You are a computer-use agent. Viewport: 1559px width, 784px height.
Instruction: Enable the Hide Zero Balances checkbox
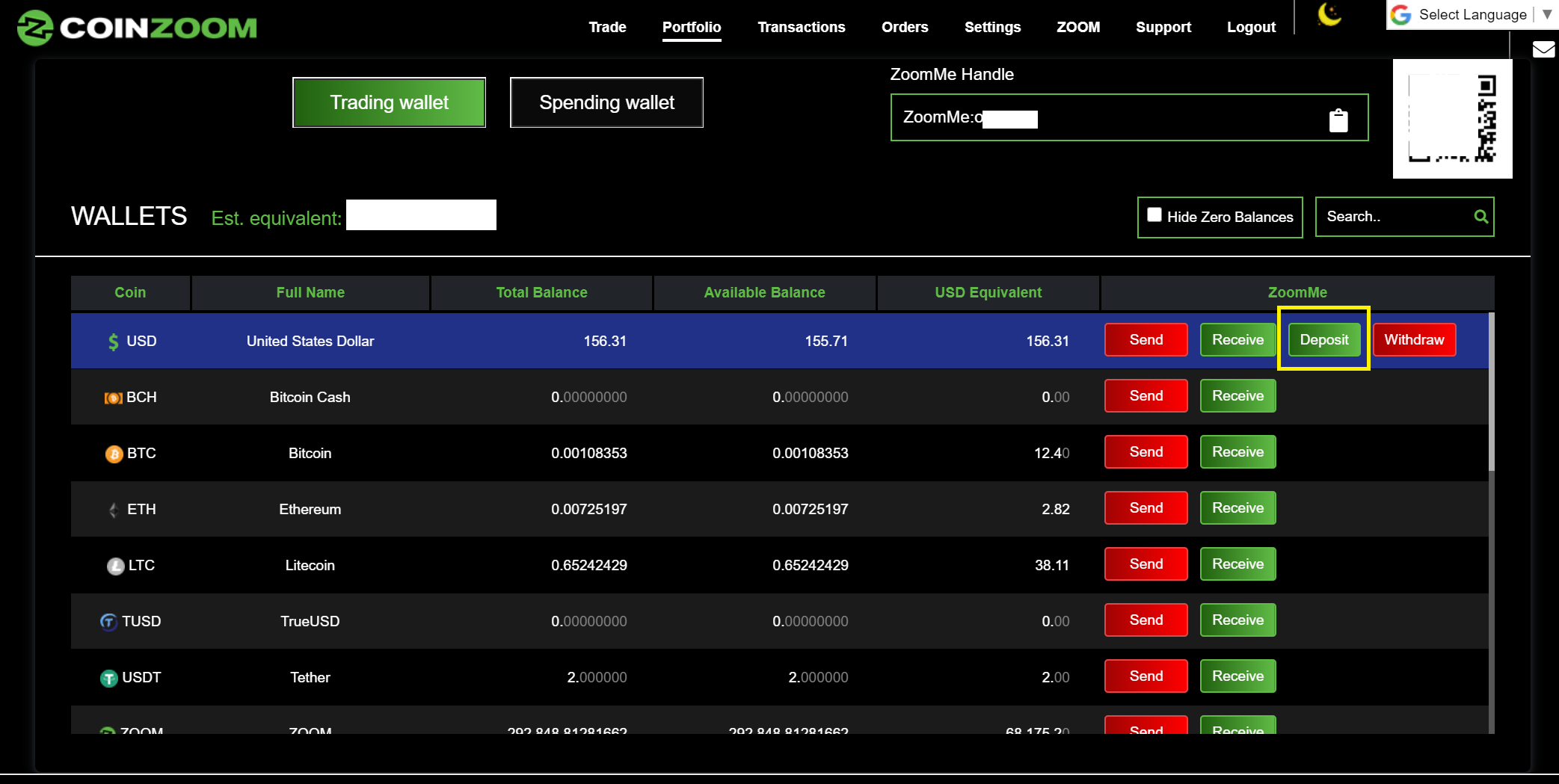[1154, 215]
